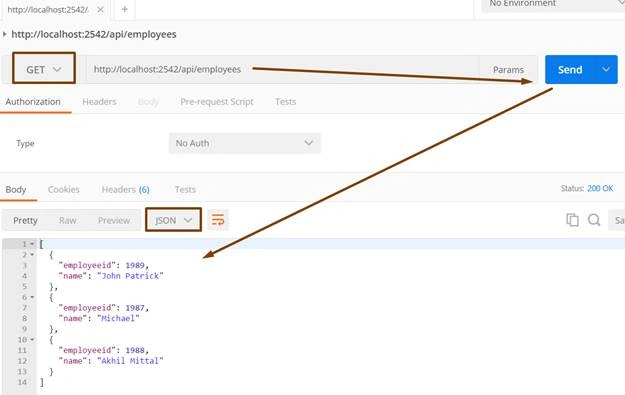Viewport: 625px width, 395px height.
Task: Collapse the object at line 6
Action: [x=32, y=297]
